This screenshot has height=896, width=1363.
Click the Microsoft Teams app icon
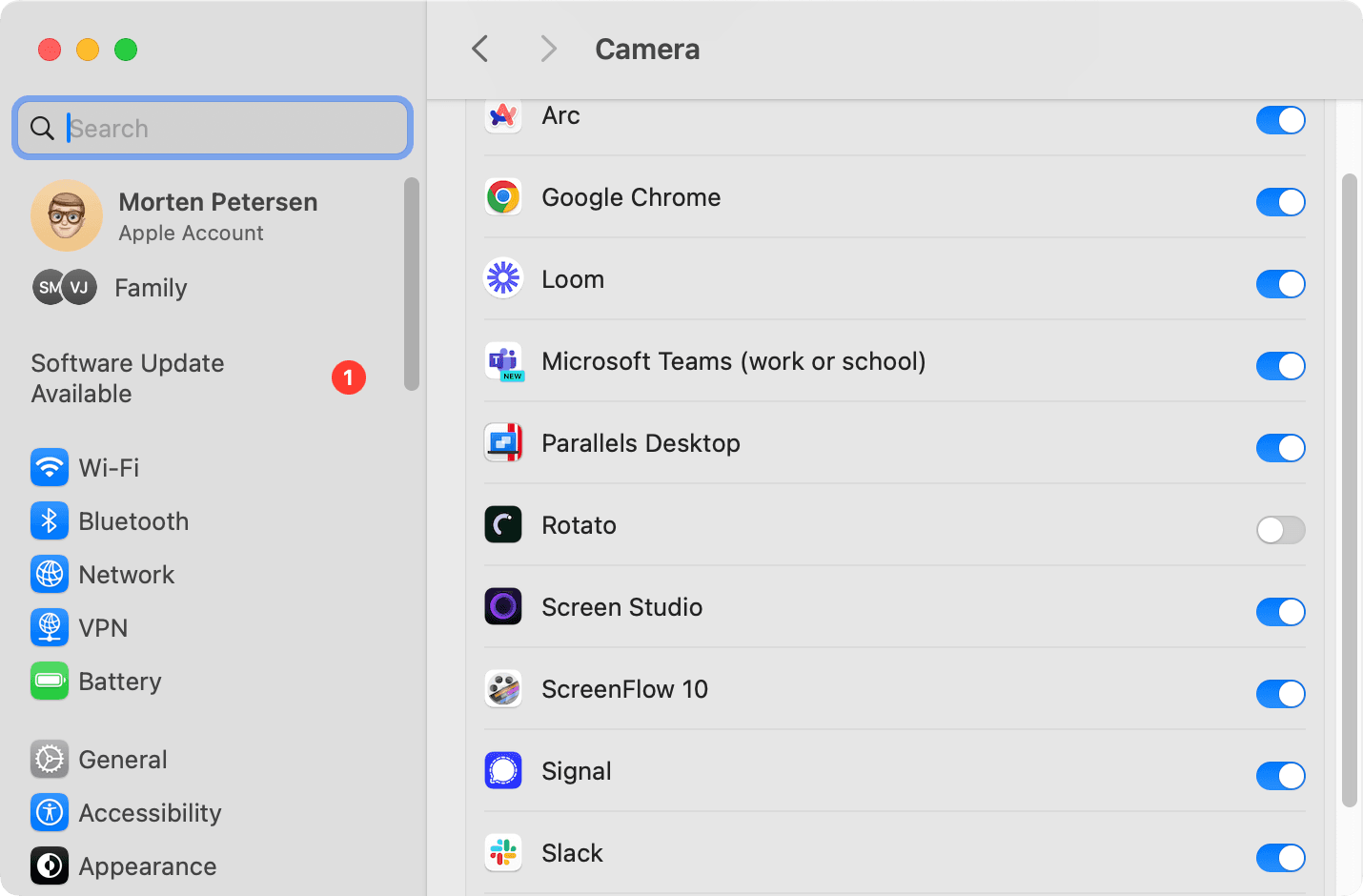point(503,362)
